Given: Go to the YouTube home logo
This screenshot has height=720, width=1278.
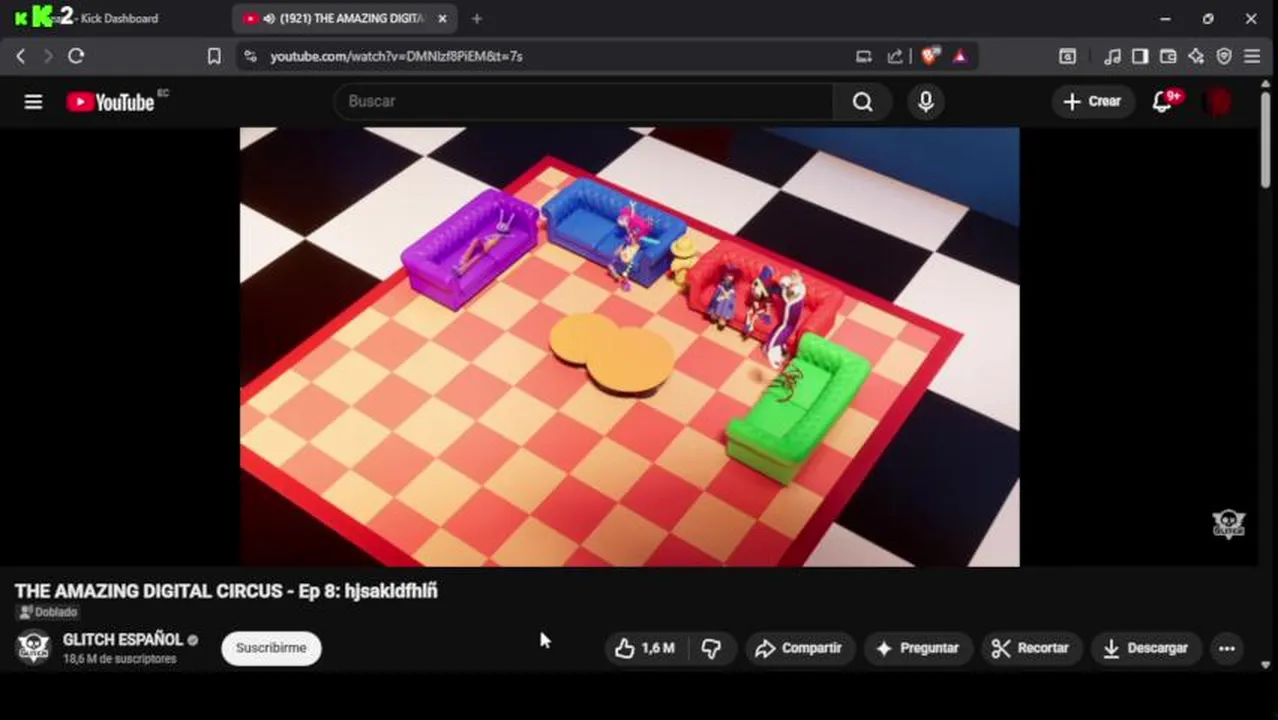Looking at the screenshot, I should pyautogui.click(x=110, y=101).
